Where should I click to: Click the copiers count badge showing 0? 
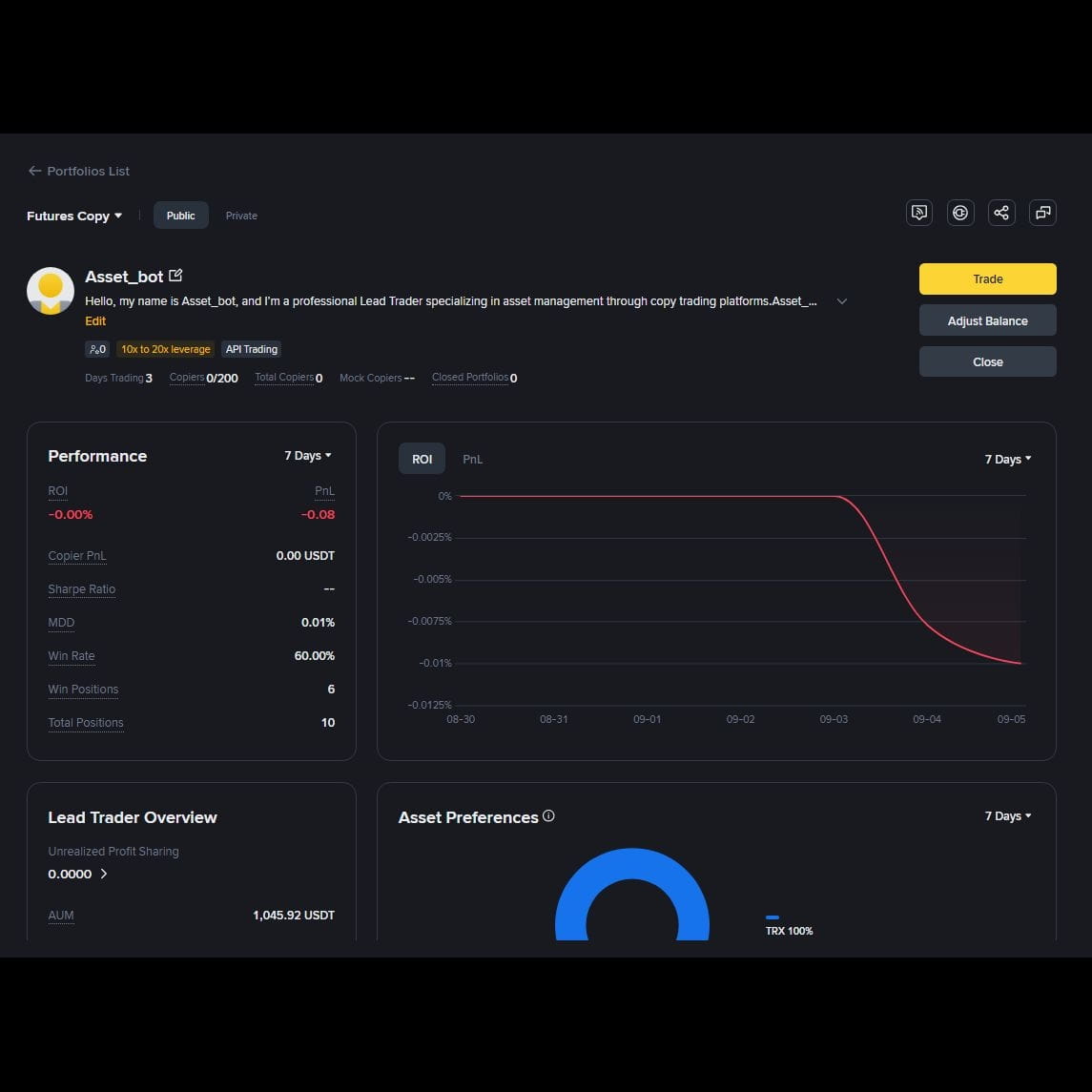coord(97,349)
